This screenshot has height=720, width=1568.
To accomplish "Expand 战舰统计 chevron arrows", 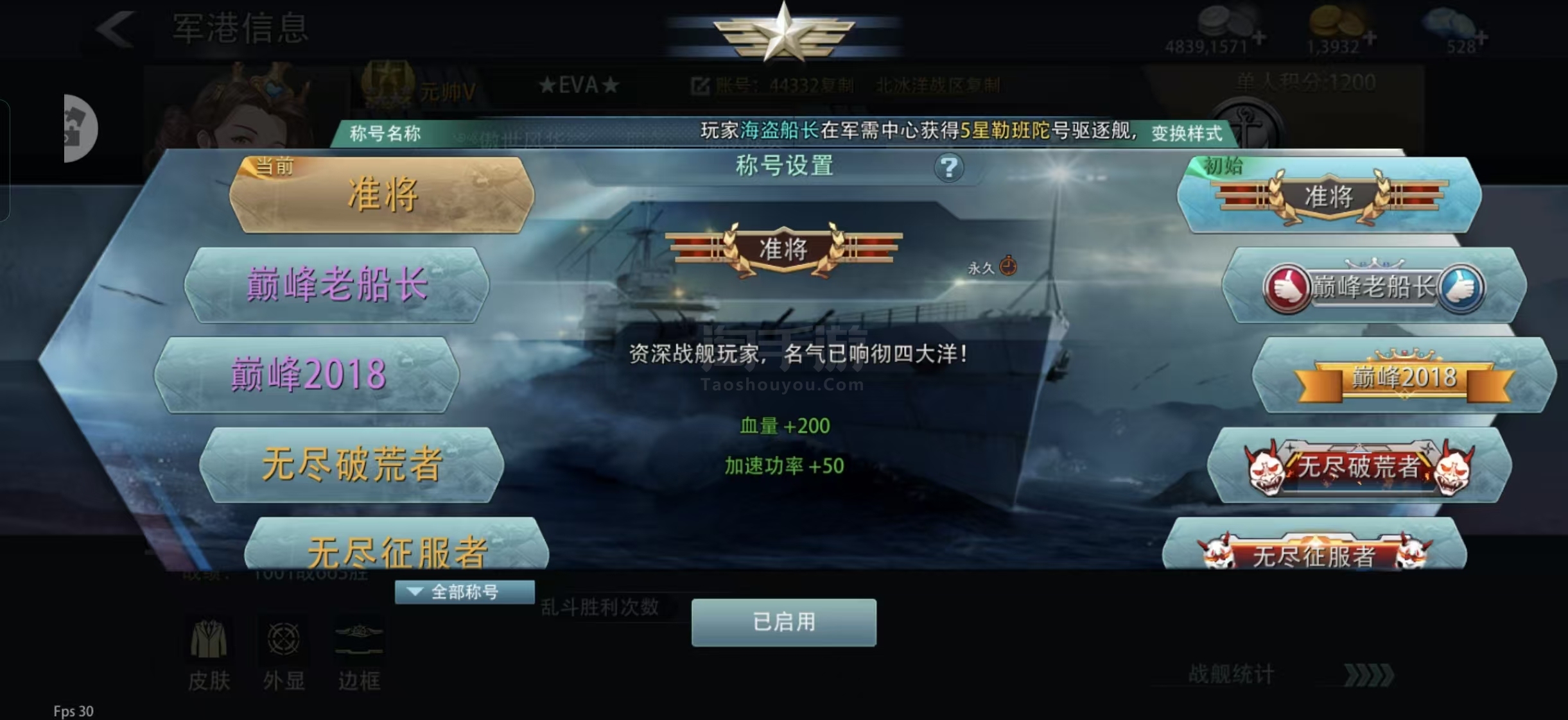I will [1369, 675].
